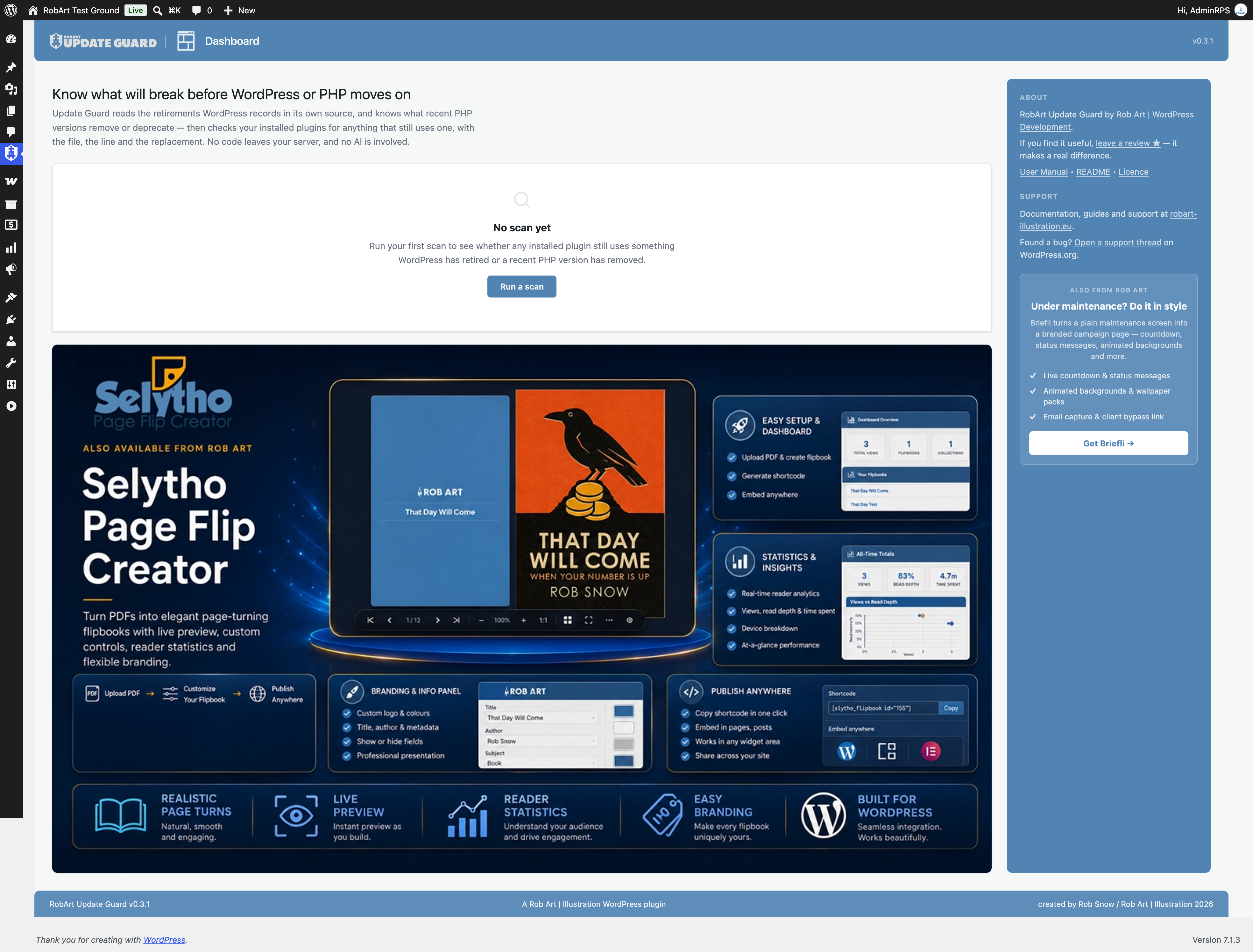1253x952 pixels.
Task: Open Posts via the pushpin icon
Action: pyautogui.click(x=11, y=67)
